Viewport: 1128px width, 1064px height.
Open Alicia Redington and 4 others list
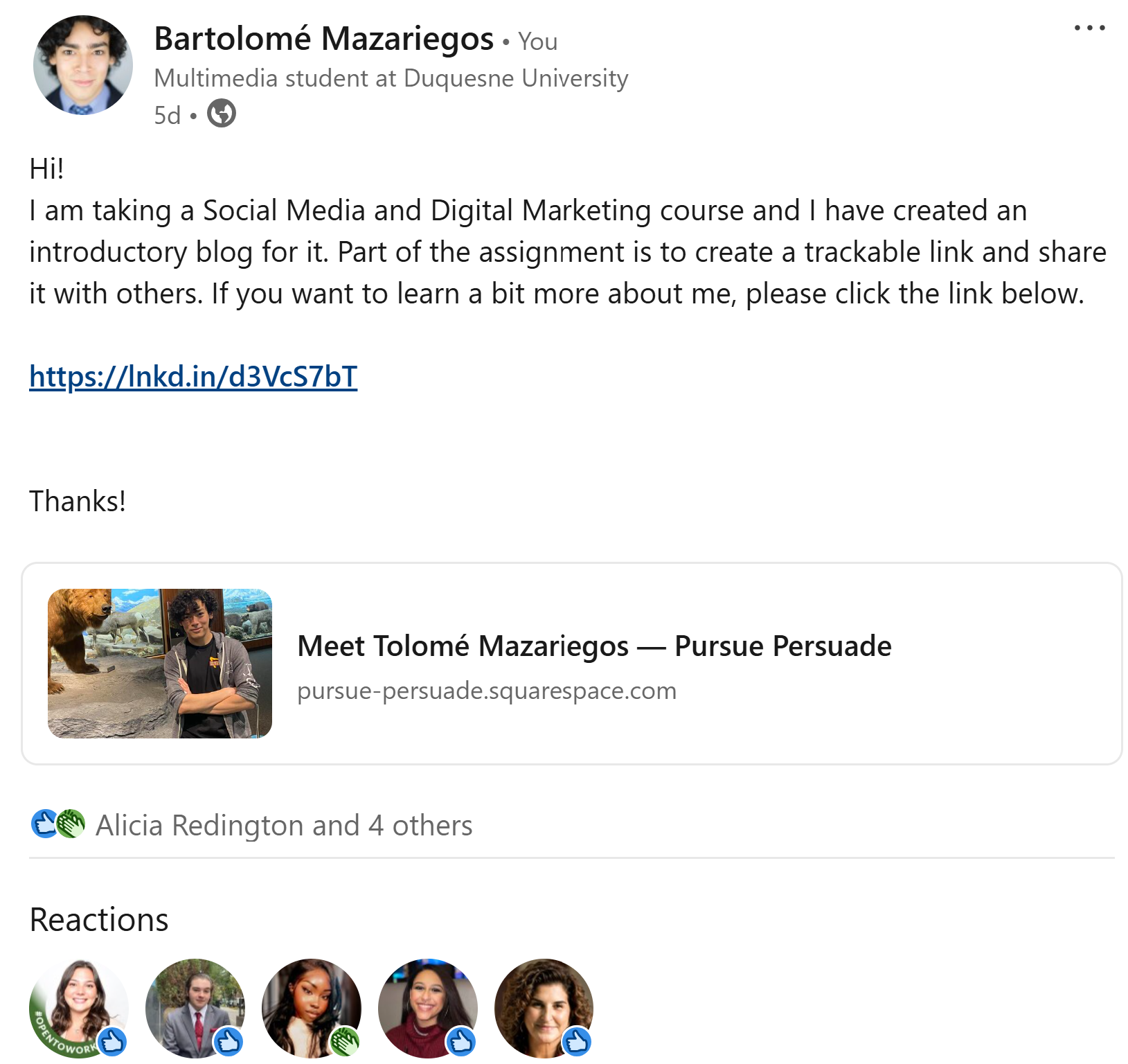[284, 826]
